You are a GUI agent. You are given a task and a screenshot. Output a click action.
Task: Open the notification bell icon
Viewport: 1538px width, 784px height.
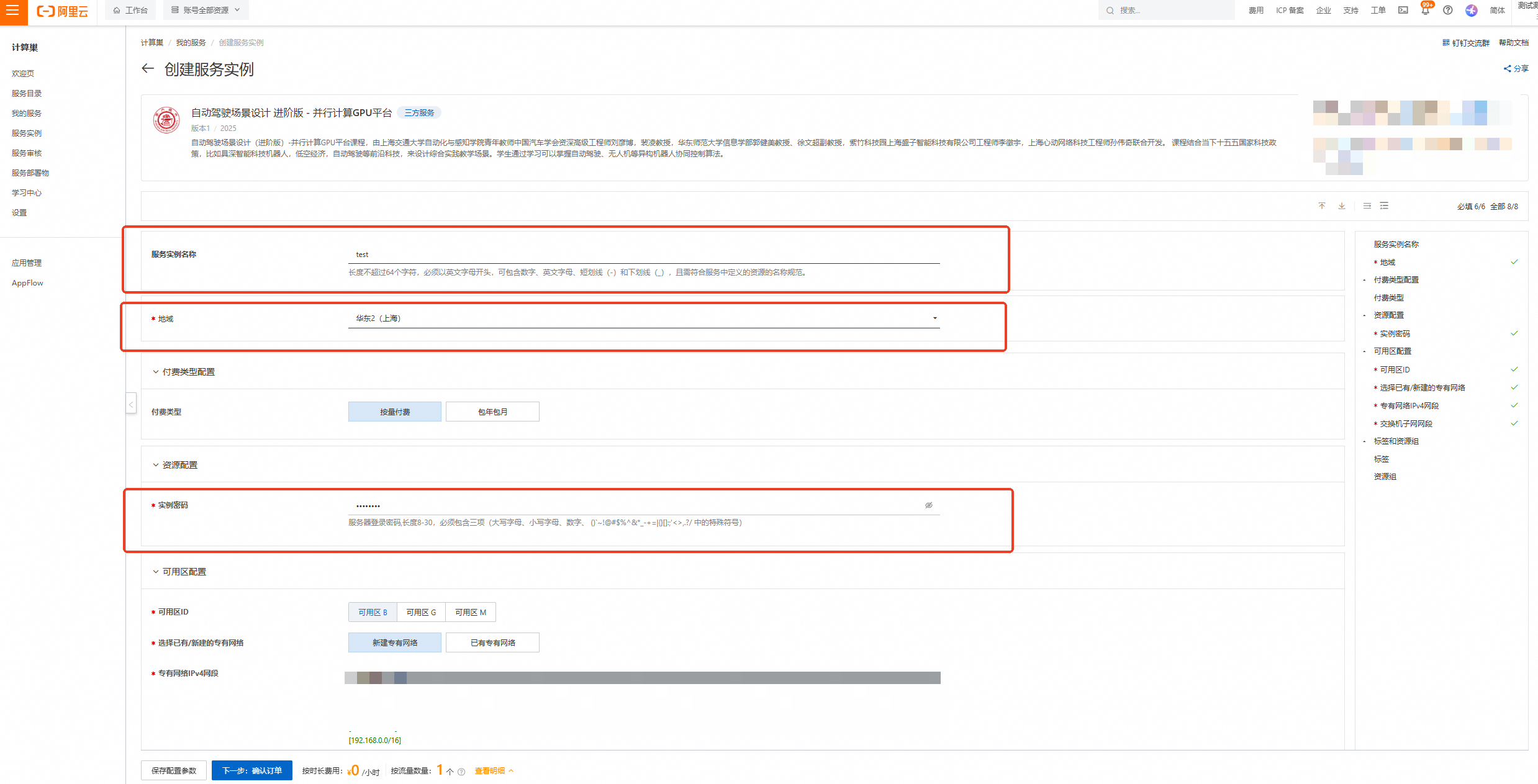(1425, 11)
